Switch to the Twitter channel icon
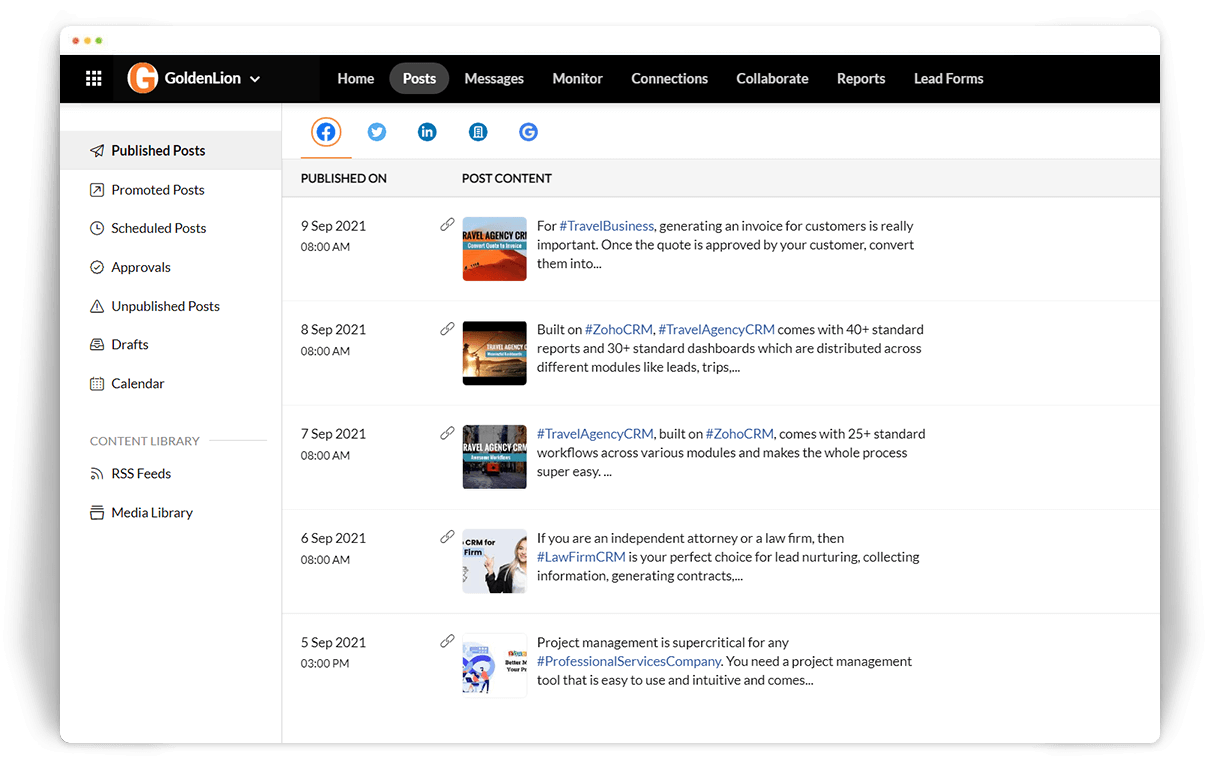Screen dimensions: 1208x760 (377, 132)
